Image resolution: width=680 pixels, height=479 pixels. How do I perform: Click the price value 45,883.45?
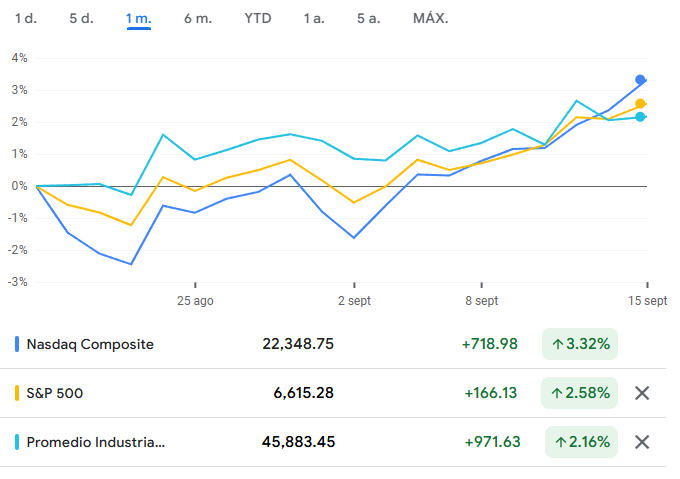[298, 442]
